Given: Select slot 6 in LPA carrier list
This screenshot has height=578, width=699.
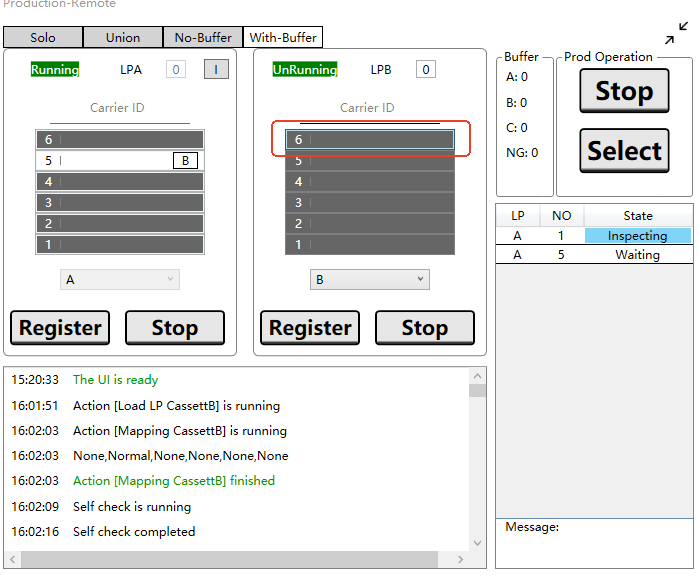Looking at the screenshot, I should [120, 139].
